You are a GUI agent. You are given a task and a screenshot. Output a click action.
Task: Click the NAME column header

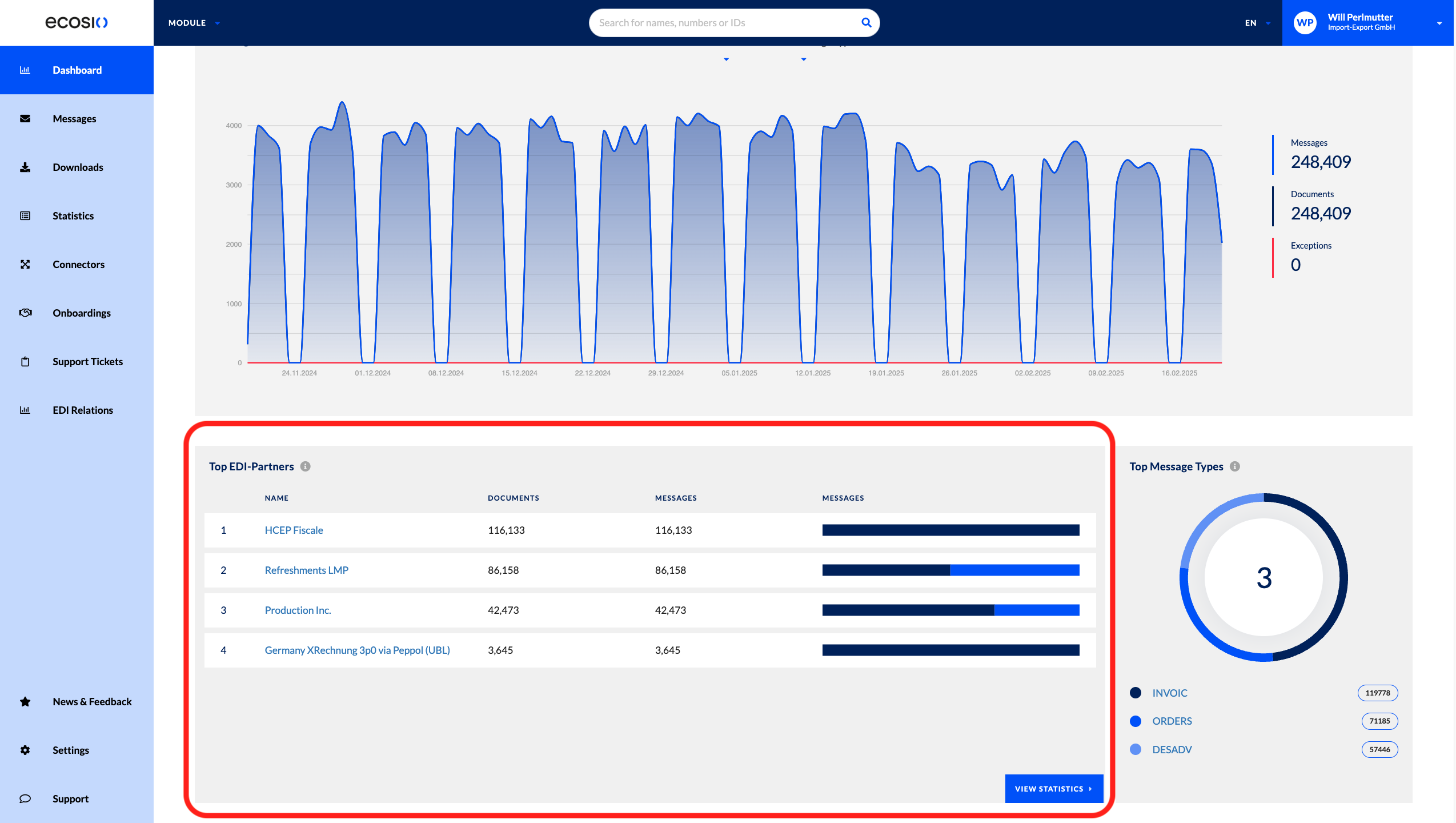tap(276, 498)
